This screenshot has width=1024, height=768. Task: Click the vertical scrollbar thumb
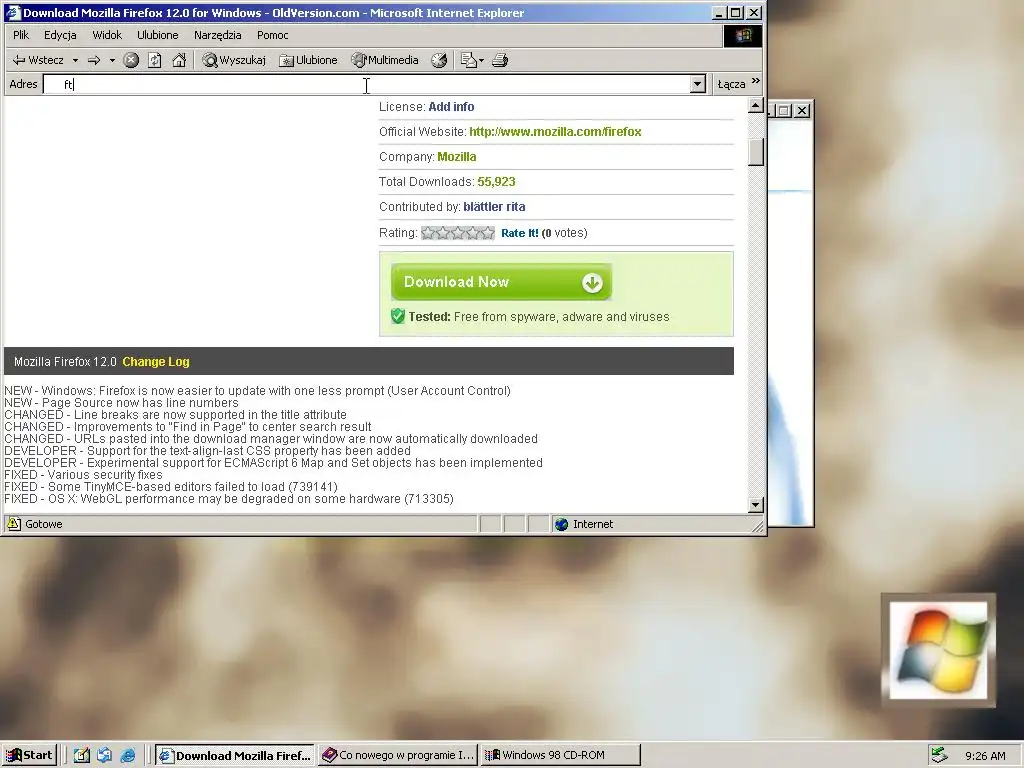click(x=756, y=153)
